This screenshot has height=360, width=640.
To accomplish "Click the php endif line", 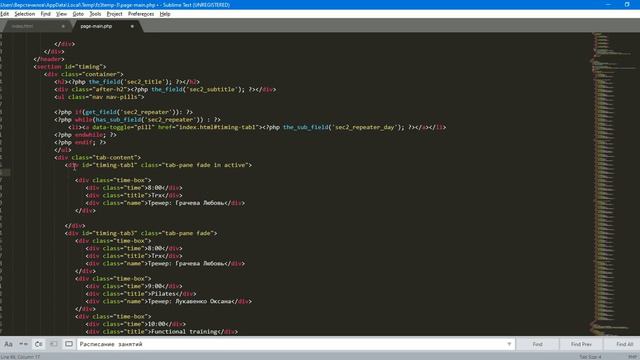I will (x=80, y=142).
